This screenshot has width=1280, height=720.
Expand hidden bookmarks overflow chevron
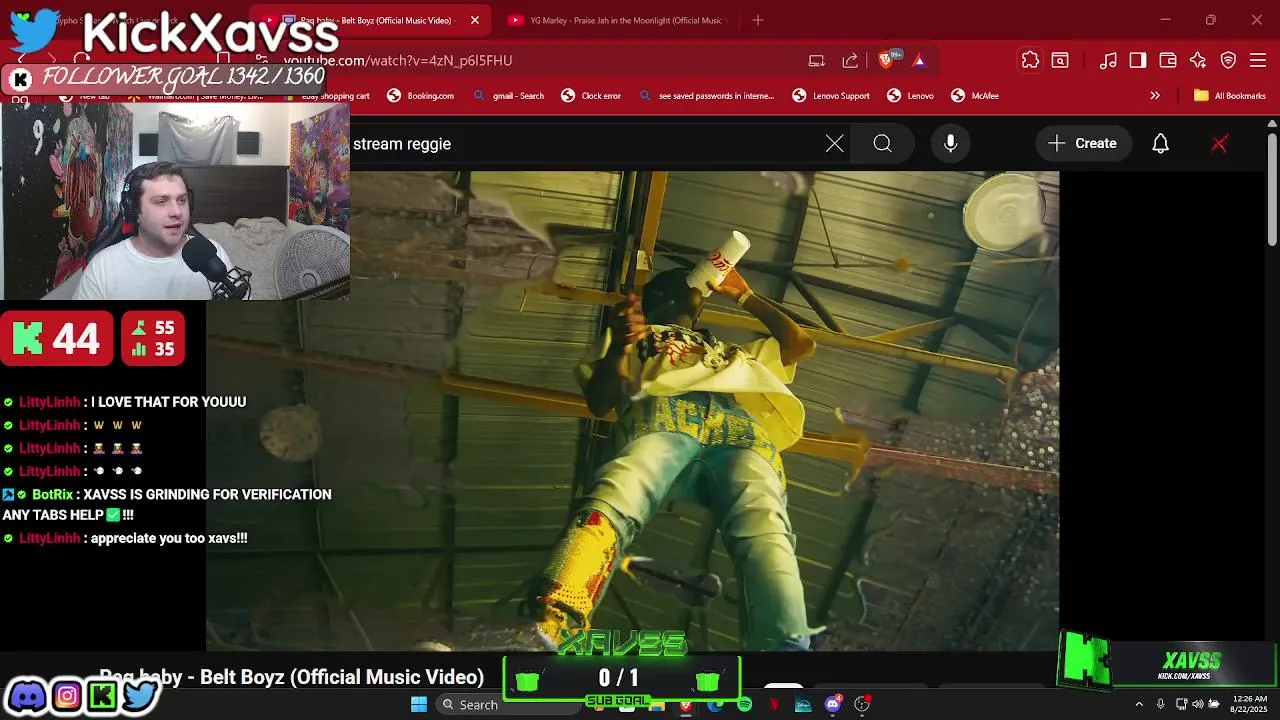pos(1155,96)
